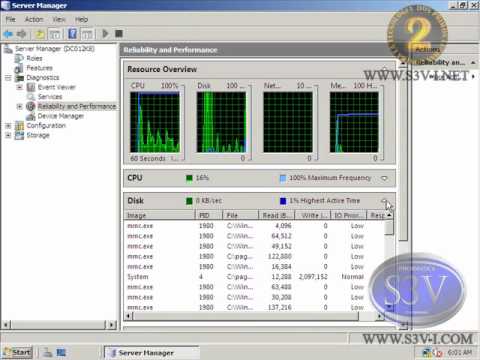This screenshot has height=360, width=480.
Task: Click green CPU percentage swatch
Action: tap(189, 178)
